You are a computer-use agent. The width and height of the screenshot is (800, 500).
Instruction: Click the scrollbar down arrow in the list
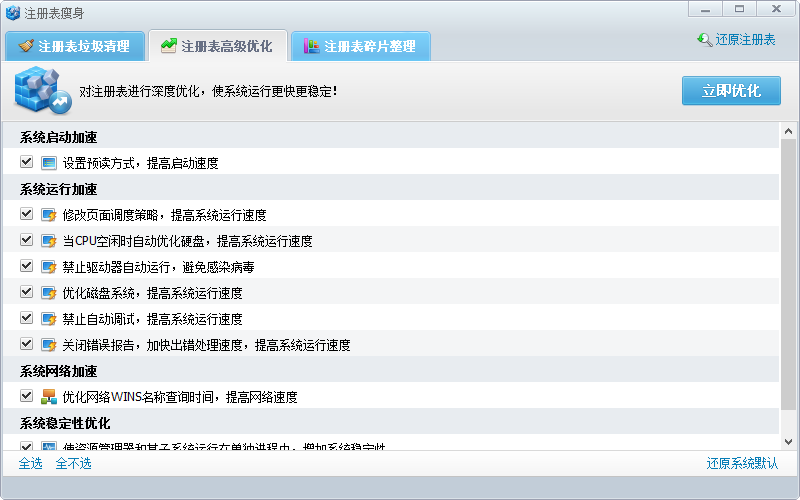(788, 441)
